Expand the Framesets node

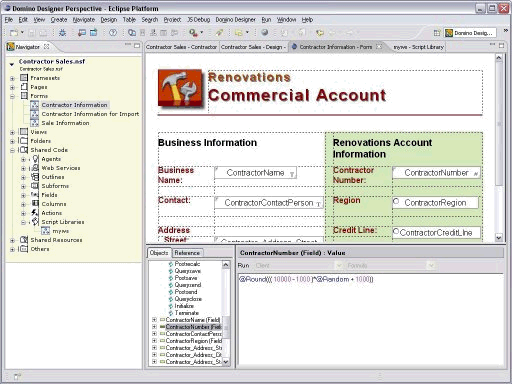[12, 78]
